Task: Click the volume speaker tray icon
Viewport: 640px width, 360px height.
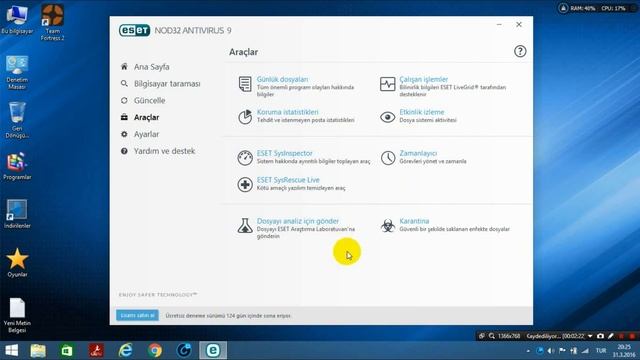Action: (551, 351)
